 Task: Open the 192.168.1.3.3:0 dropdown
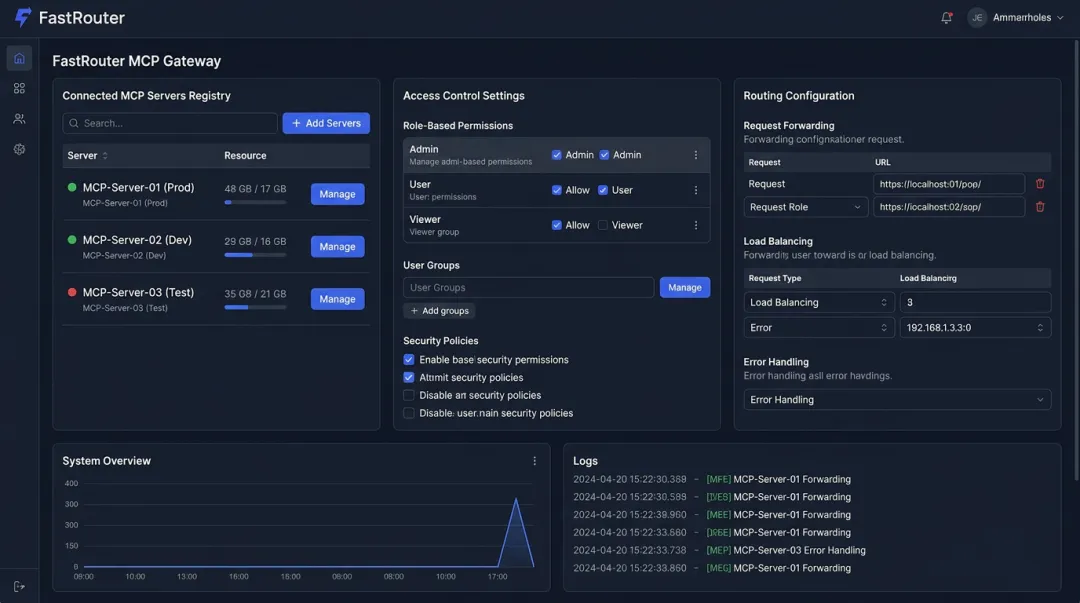pos(975,328)
